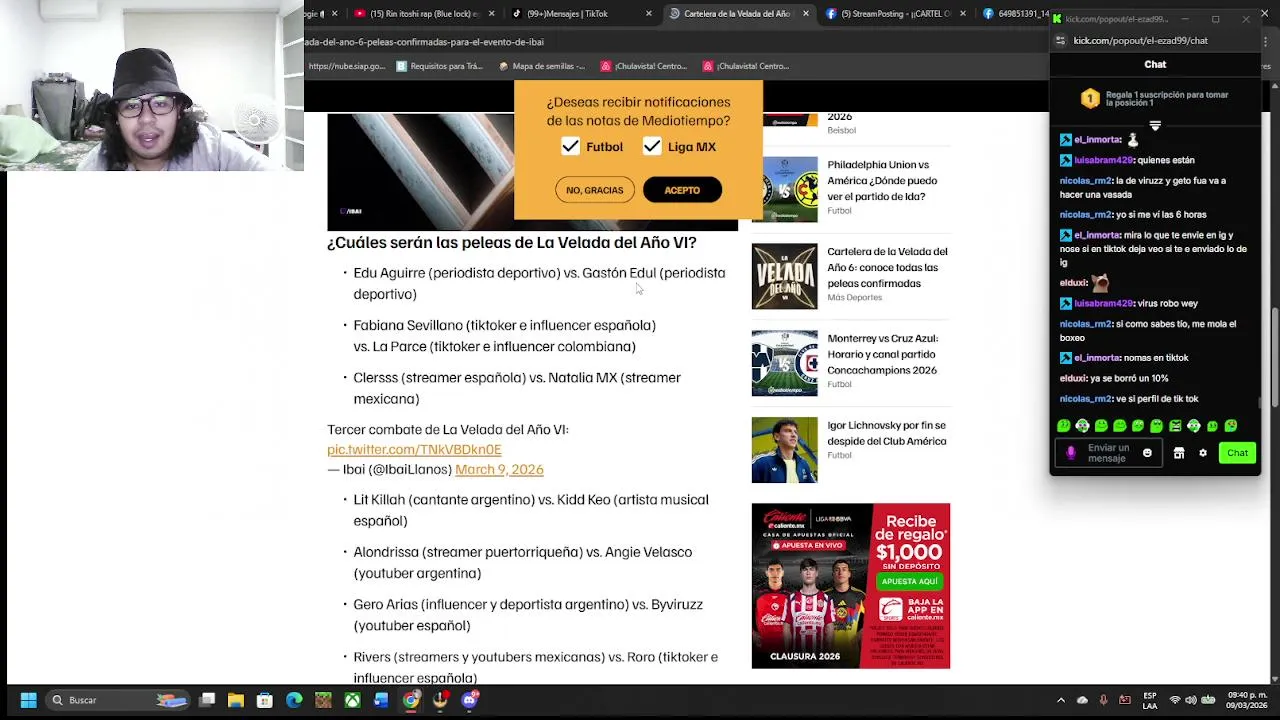Open File Explorer from taskbar
This screenshot has width=1280, height=720.
click(236, 700)
